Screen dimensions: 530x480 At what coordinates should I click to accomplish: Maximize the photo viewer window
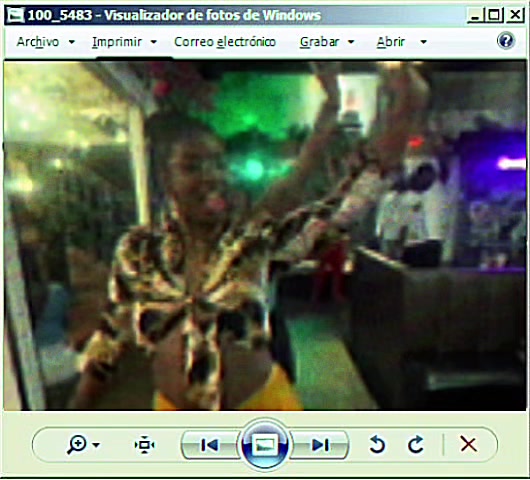[x=494, y=16]
